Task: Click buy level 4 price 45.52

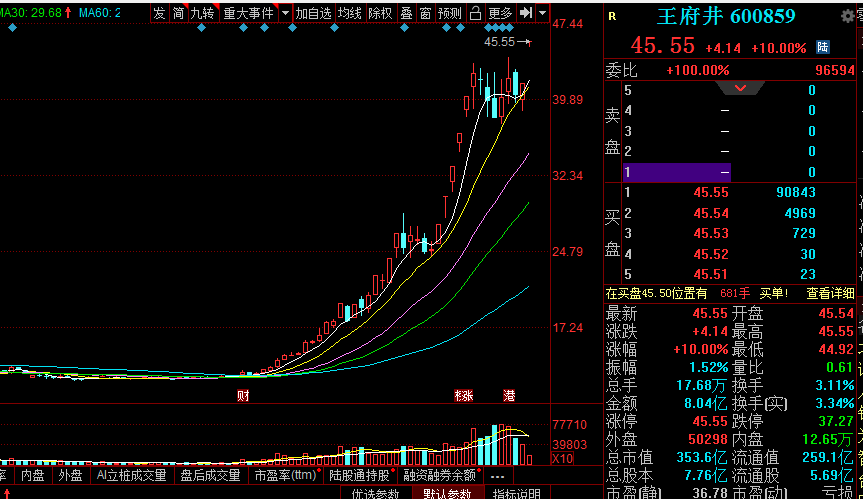Action: (711, 254)
